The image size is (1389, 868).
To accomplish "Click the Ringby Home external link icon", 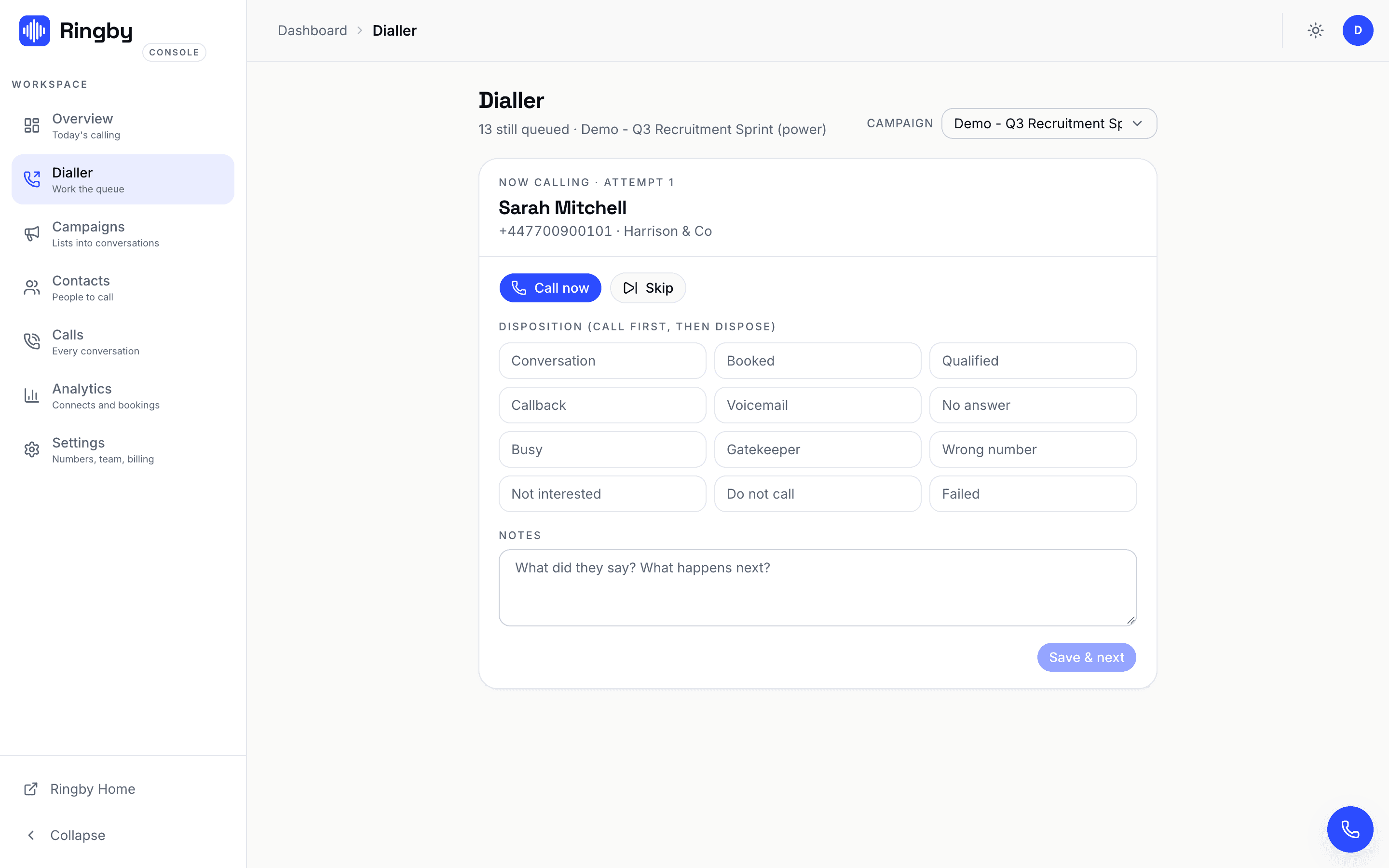I will 31,789.
